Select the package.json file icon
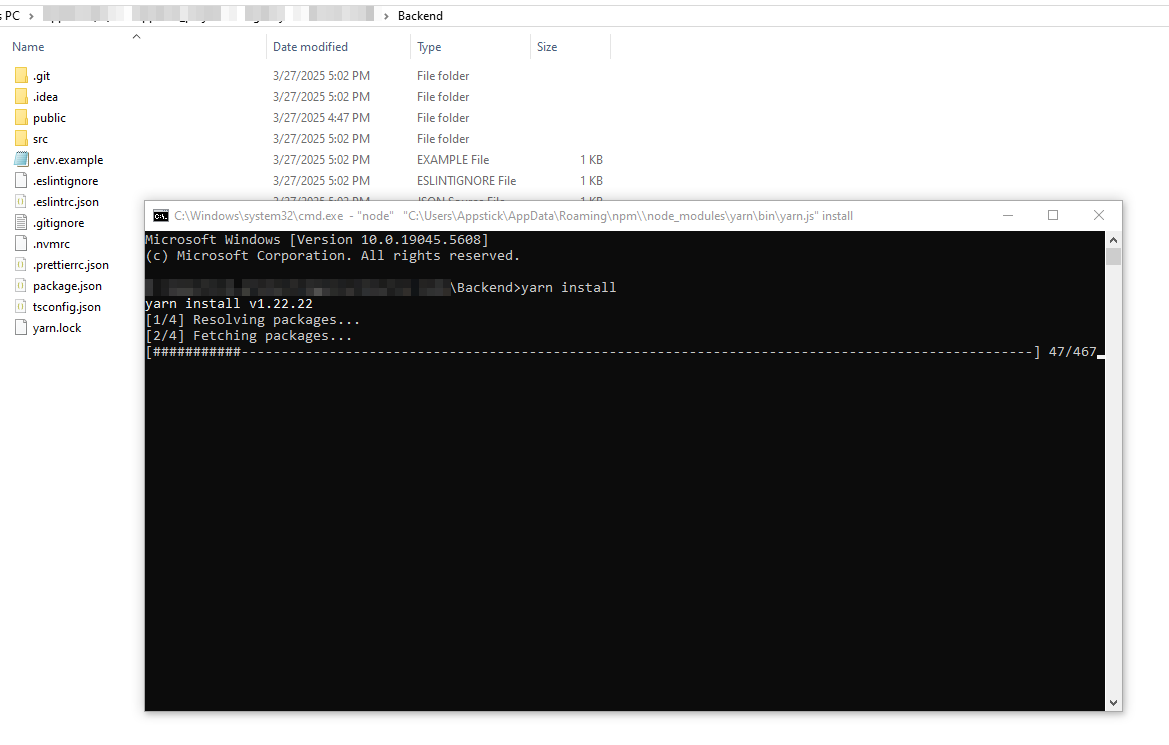Image resolution: width=1169 pixels, height=745 pixels. [x=21, y=286]
